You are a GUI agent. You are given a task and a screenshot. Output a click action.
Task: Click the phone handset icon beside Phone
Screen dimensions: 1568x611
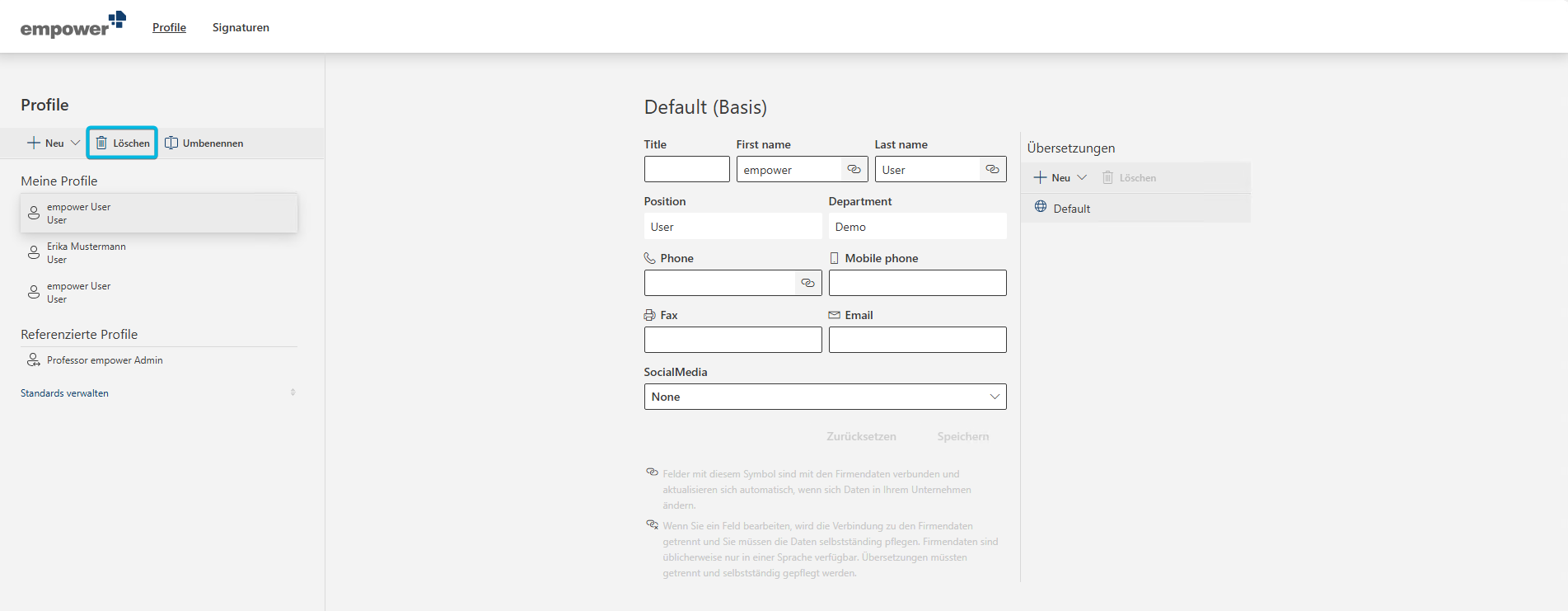tap(650, 258)
